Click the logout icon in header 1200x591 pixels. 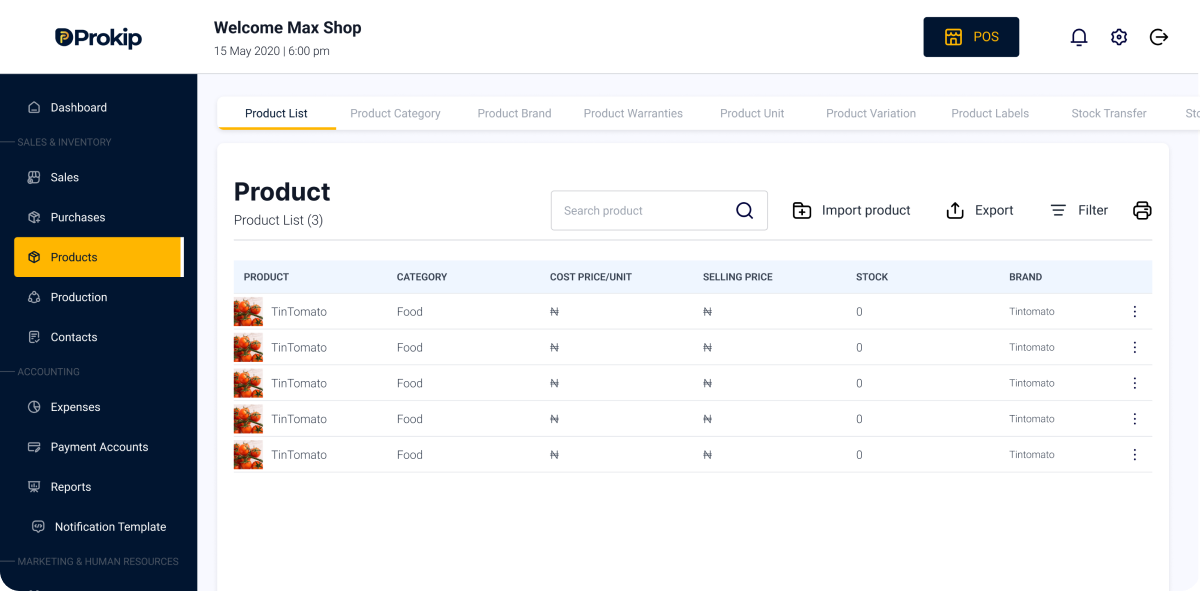1159,37
